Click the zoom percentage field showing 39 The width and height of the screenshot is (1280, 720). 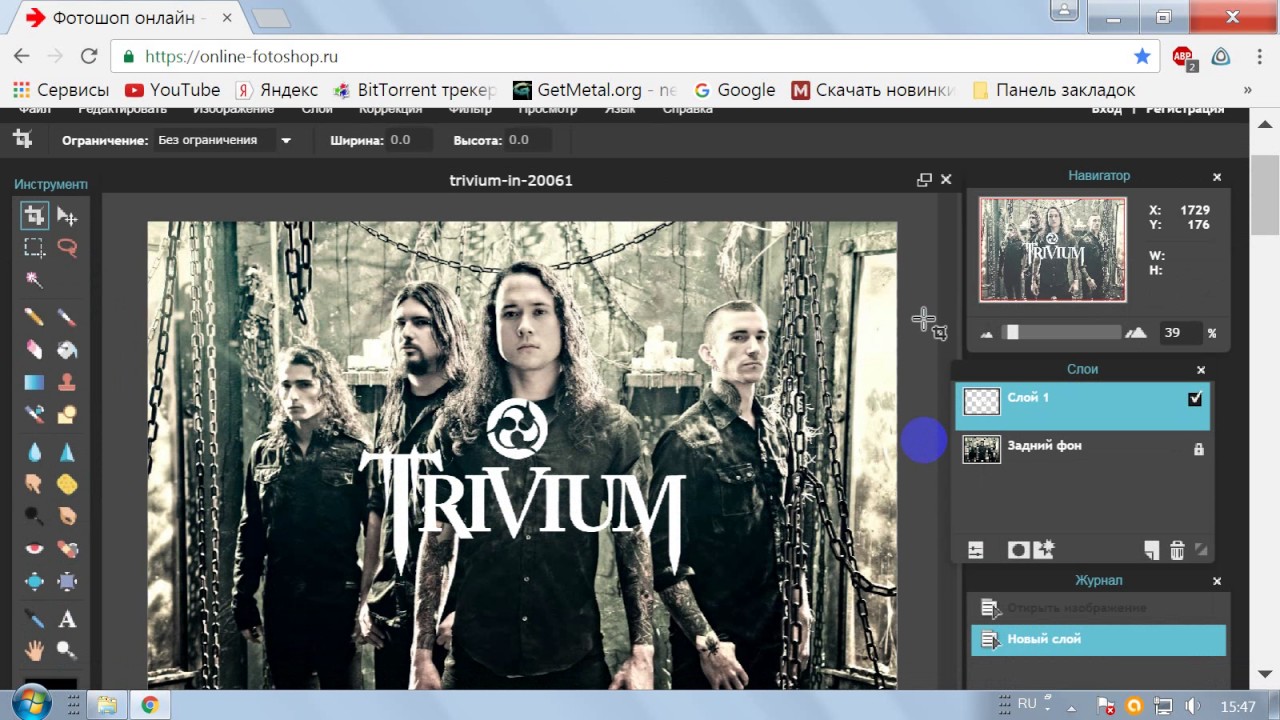tap(1180, 333)
